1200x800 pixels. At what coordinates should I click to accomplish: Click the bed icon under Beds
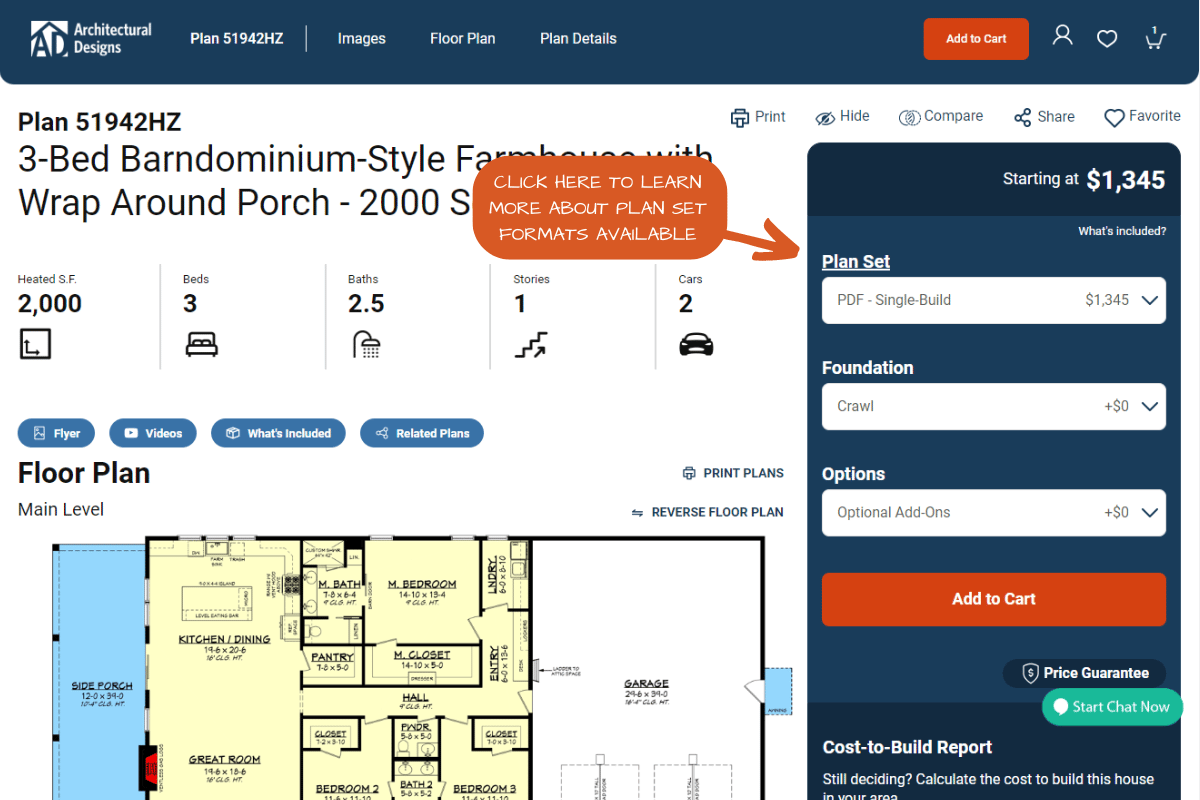pyautogui.click(x=201, y=345)
